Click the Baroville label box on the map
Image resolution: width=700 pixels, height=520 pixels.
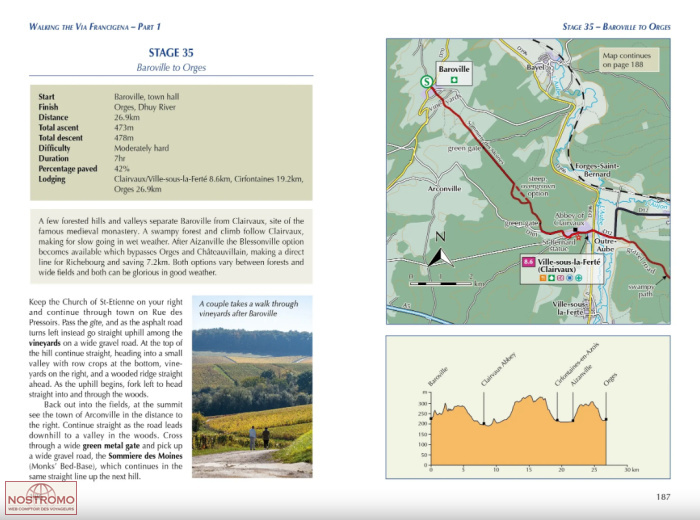point(454,74)
